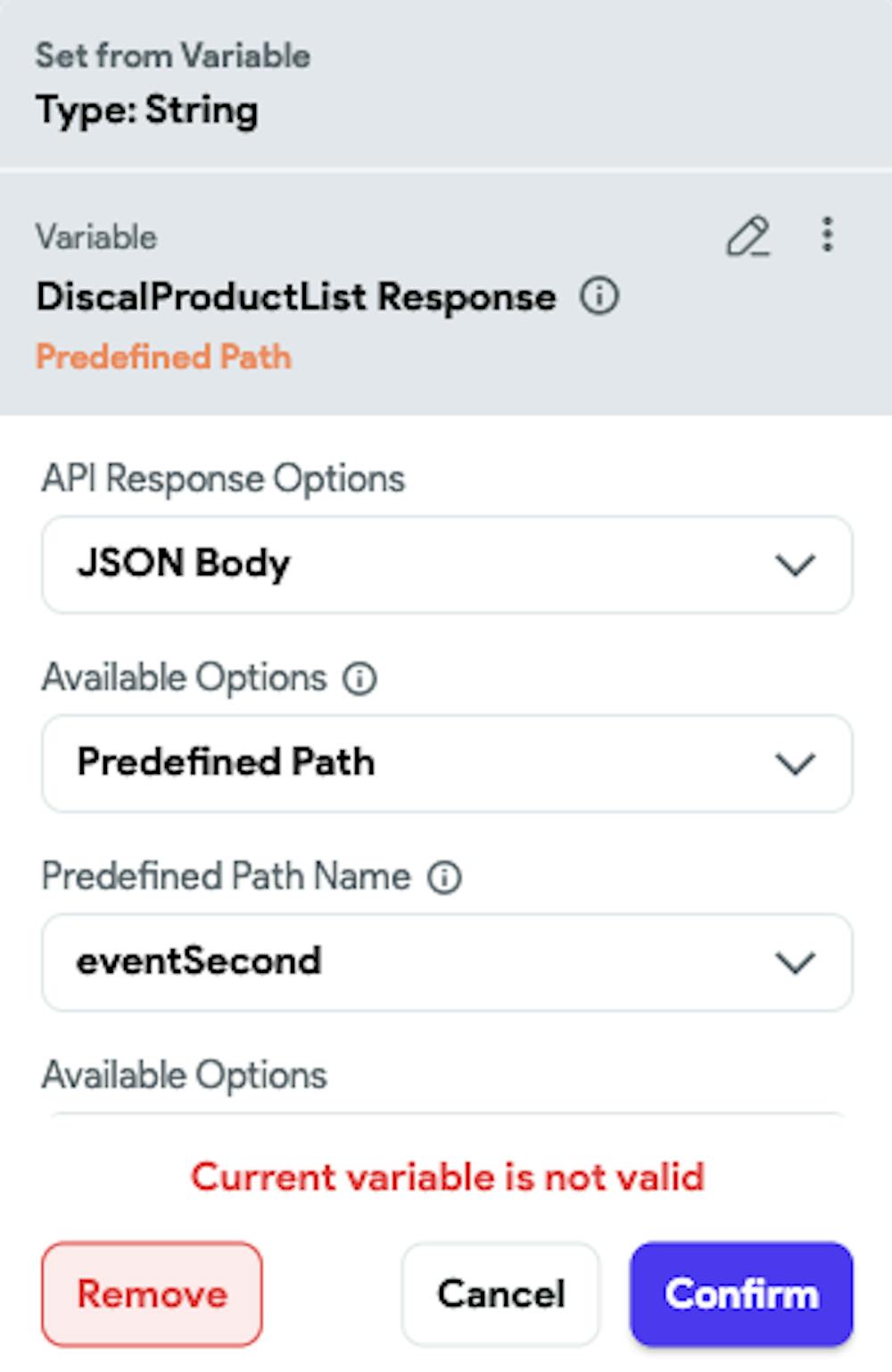
Task: Click the Current variable is not valid message
Action: coord(448,1178)
